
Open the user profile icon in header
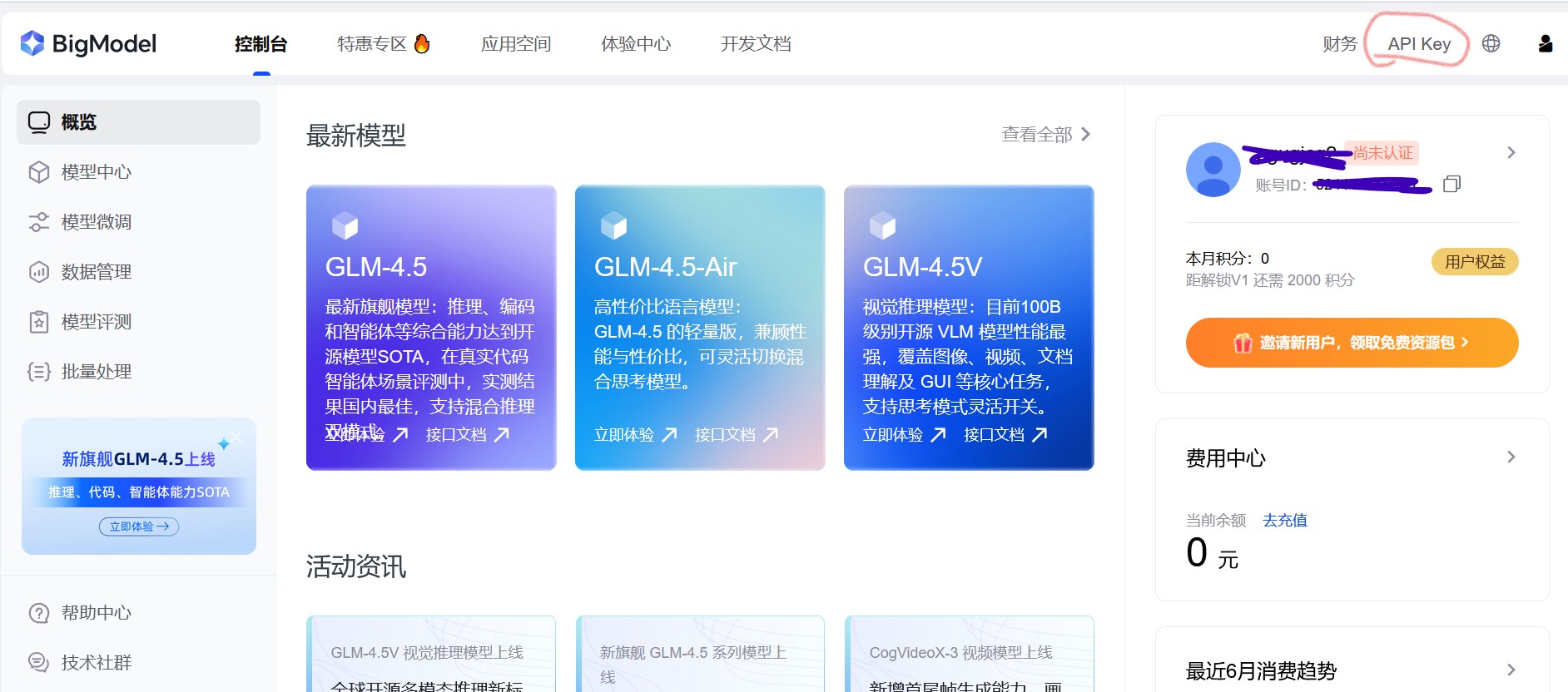tap(1545, 43)
